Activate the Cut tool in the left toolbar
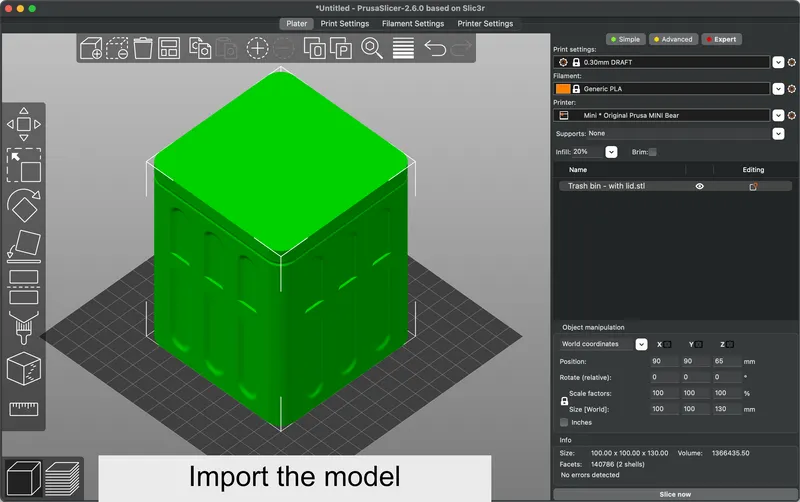800x502 pixels. pyautogui.click(x=23, y=285)
